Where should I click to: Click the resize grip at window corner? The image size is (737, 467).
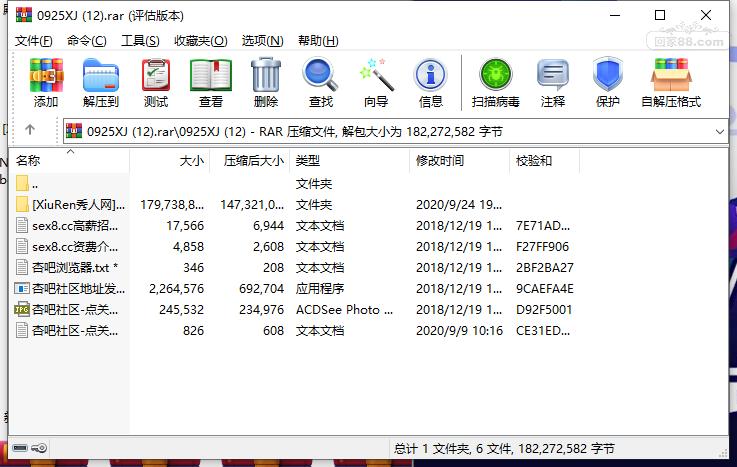[x=723, y=453]
